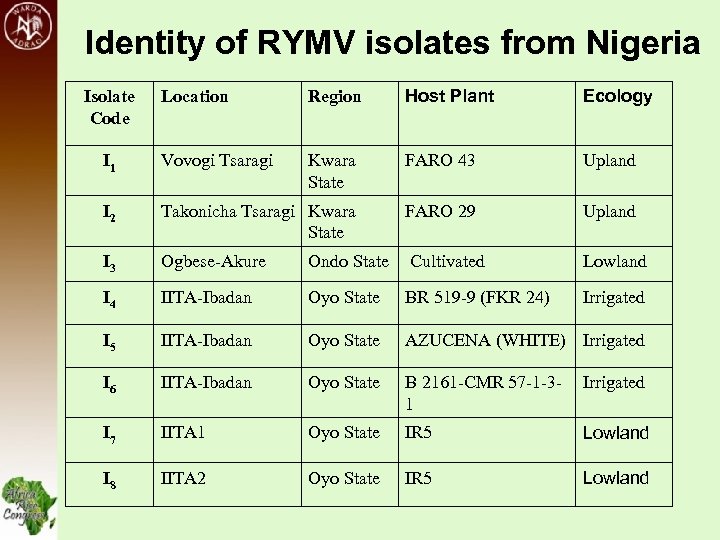This screenshot has height=540, width=720.
Task: Select the Region column header
Action: 334,96
